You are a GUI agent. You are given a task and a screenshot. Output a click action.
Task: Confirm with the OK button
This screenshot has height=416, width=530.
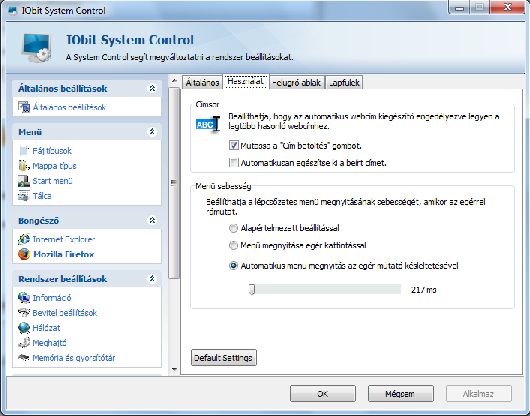(323, 394)
